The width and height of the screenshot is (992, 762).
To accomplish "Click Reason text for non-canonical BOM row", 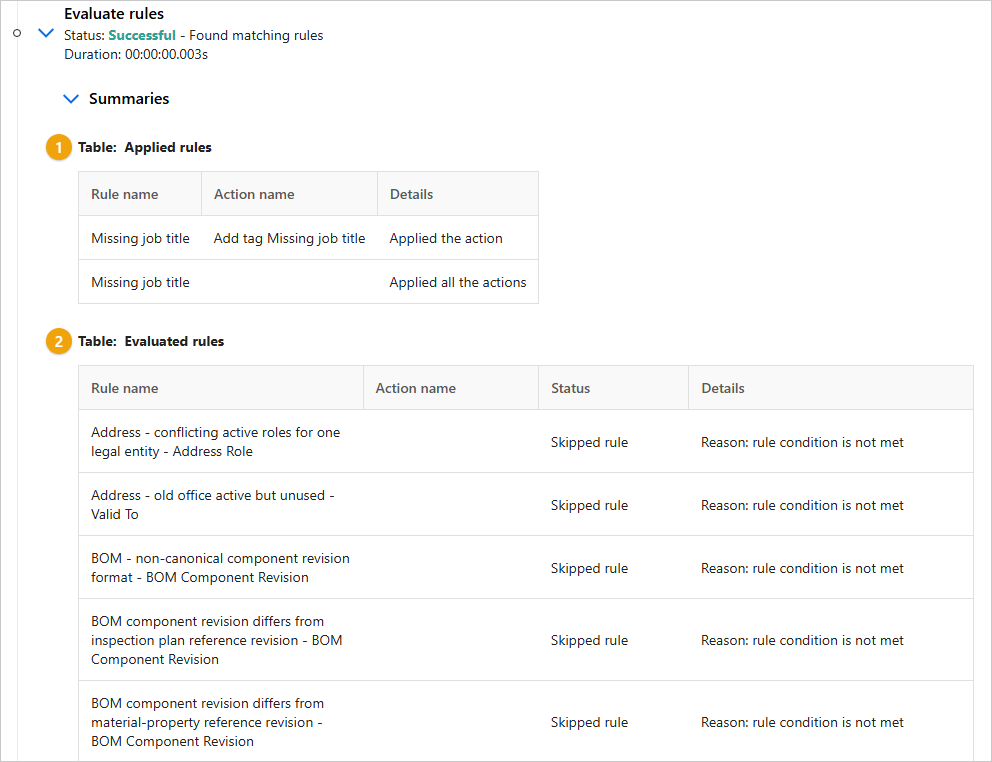I will coord(802,568).
